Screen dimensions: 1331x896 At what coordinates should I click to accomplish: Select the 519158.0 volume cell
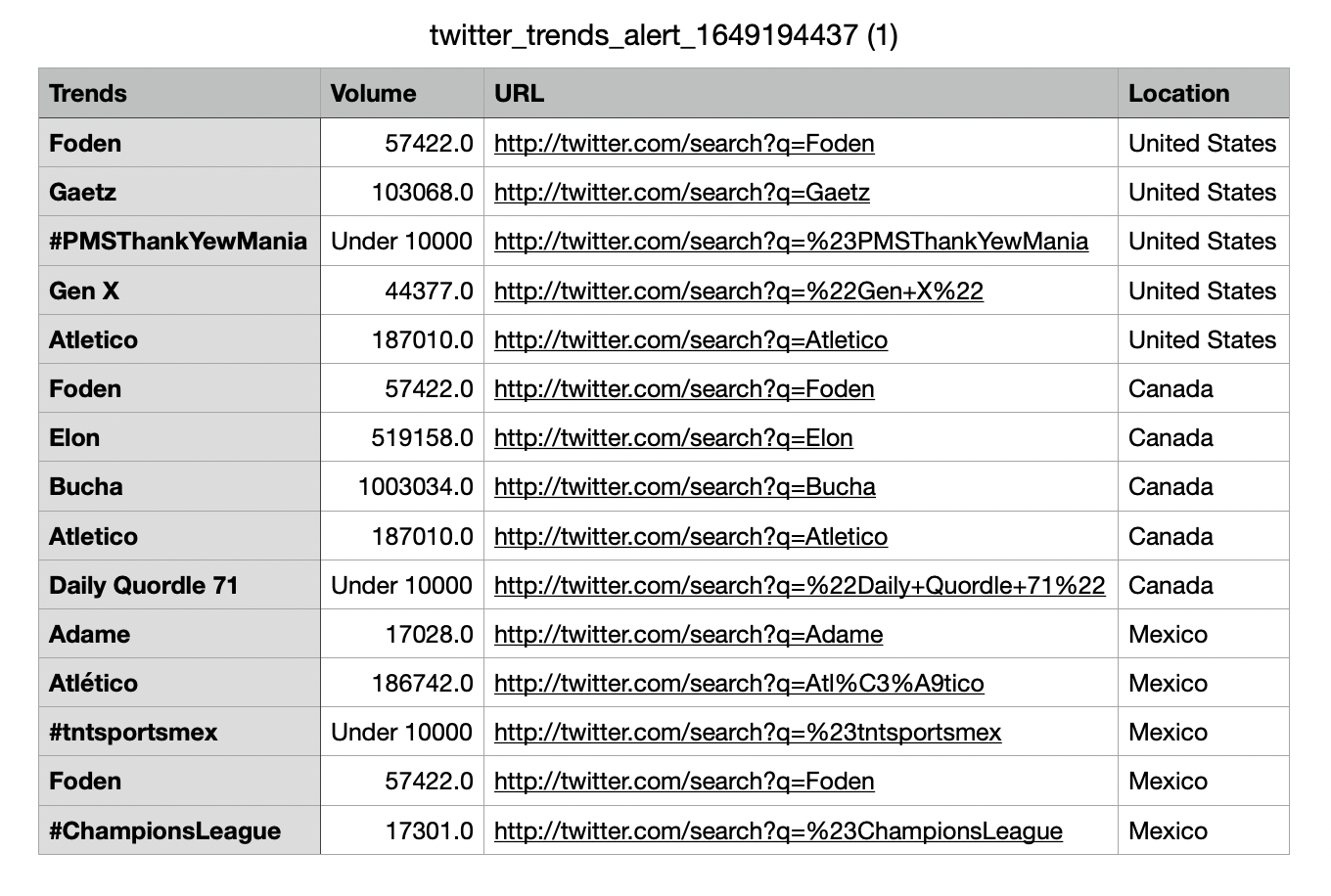pyautogui.click(x=401, y=438)
